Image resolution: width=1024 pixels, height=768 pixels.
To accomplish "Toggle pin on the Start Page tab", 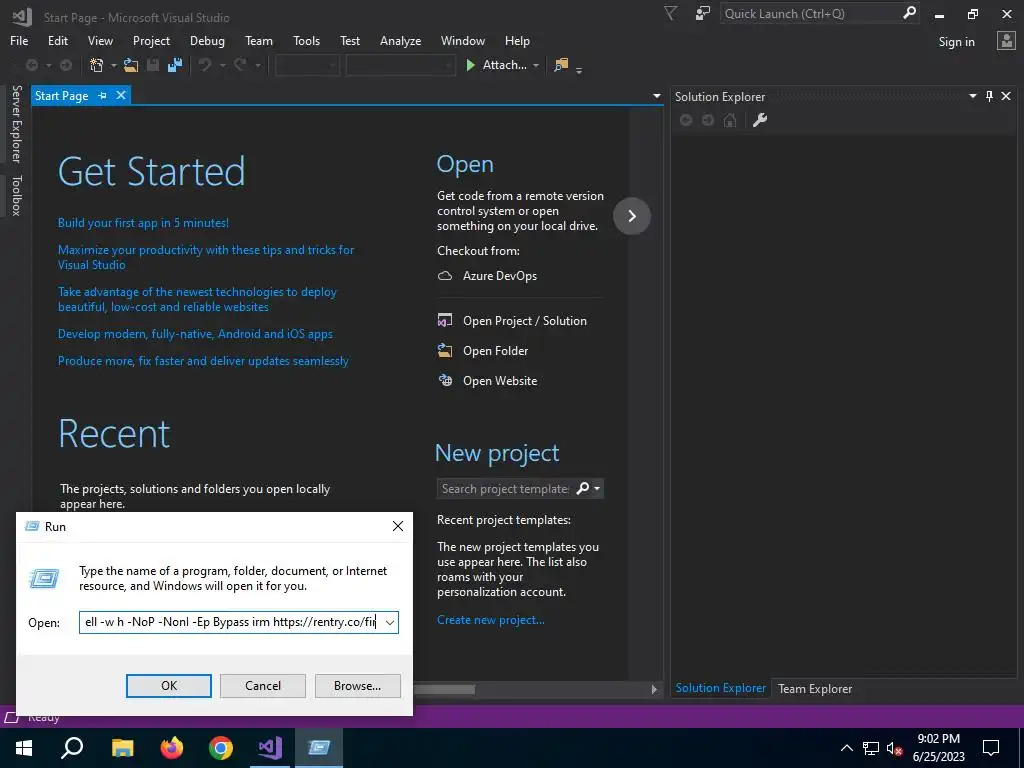I will 103,96.
